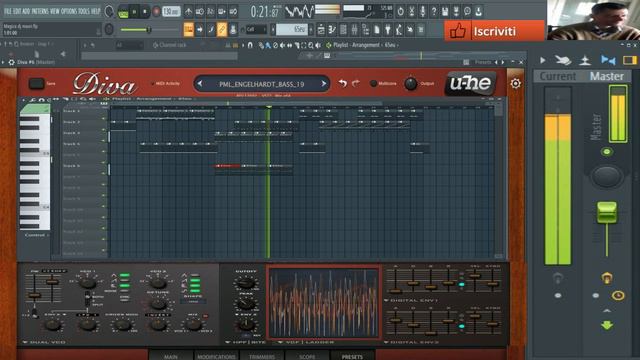640x360 pixels.
Task: Switch to Diva PRESETS tab
Action: [x=352, y=356]
